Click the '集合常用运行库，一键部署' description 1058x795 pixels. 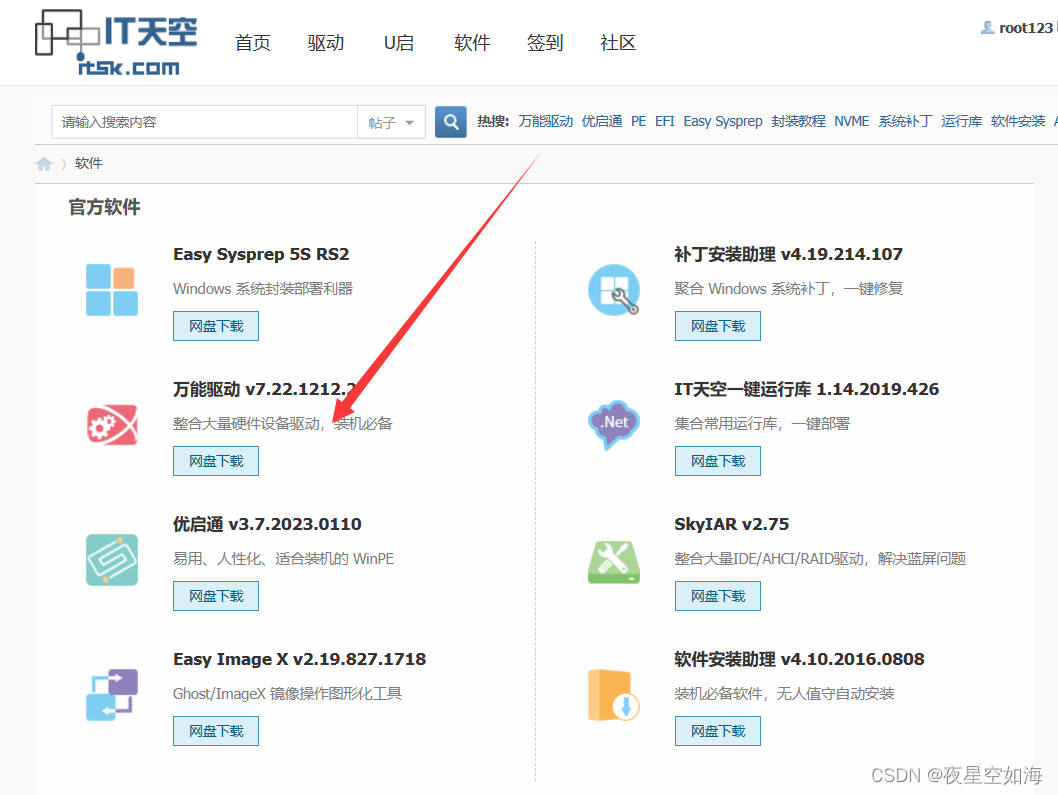(762, 424)
